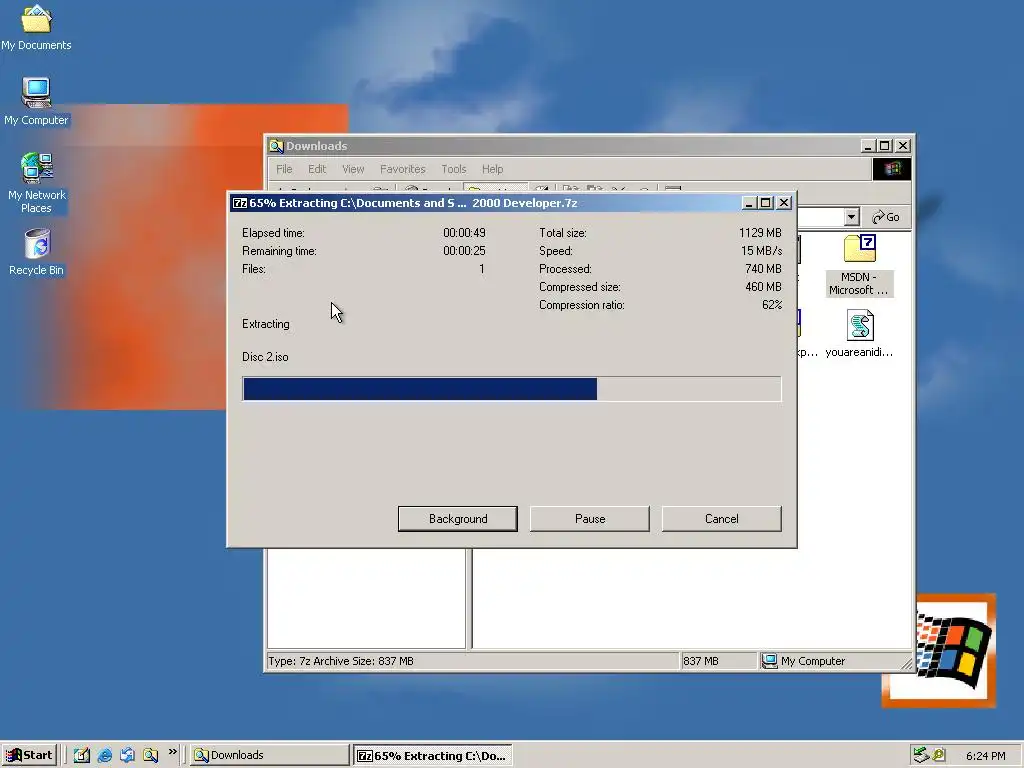Screen dimensions: 1024x768
Task: Click the folder search quick launch icon
Action: [x=150, y=755]
